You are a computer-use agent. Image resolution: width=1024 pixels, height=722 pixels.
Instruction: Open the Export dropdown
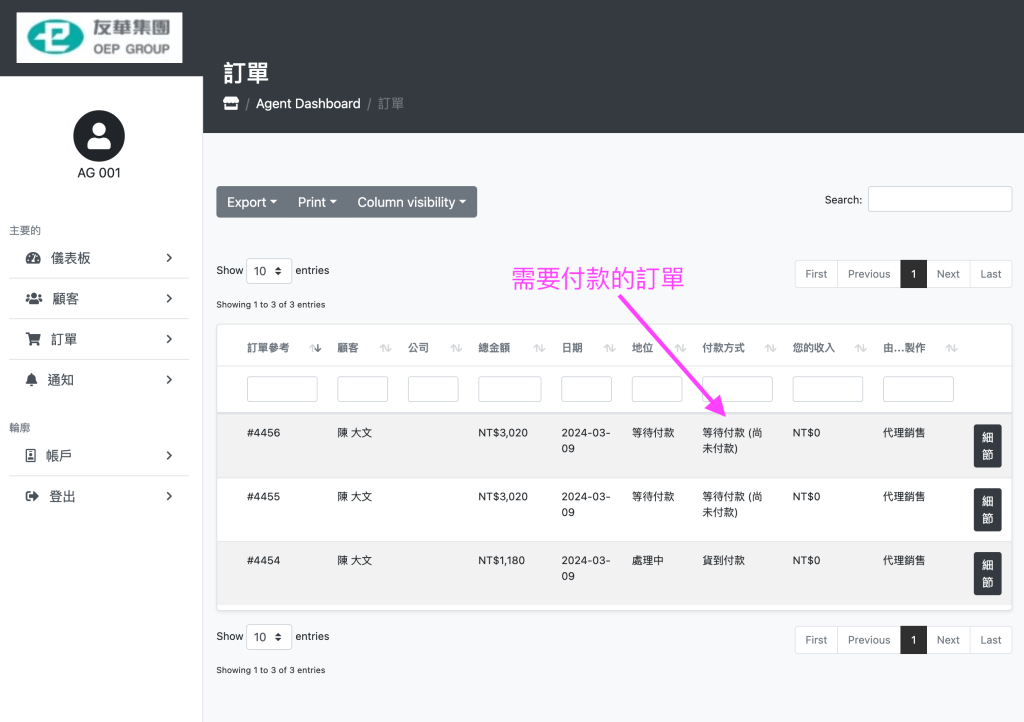pos(251,202)
